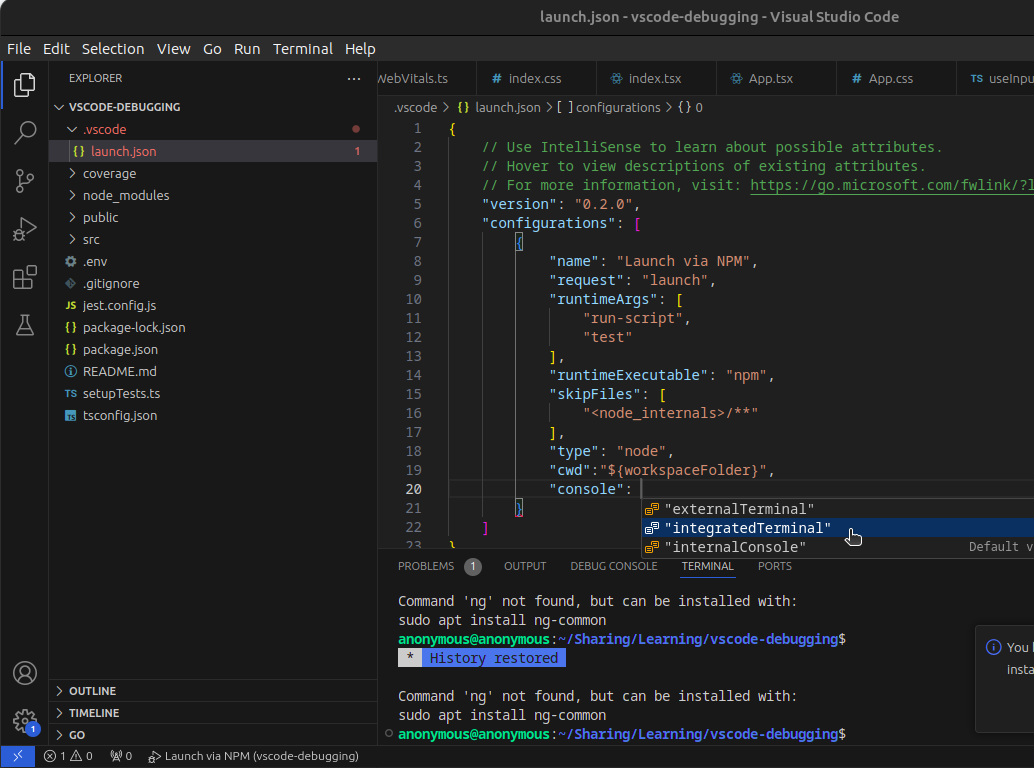Open the Terminal menu
The image size is (1034, 768).
click(x=303, y=48)
